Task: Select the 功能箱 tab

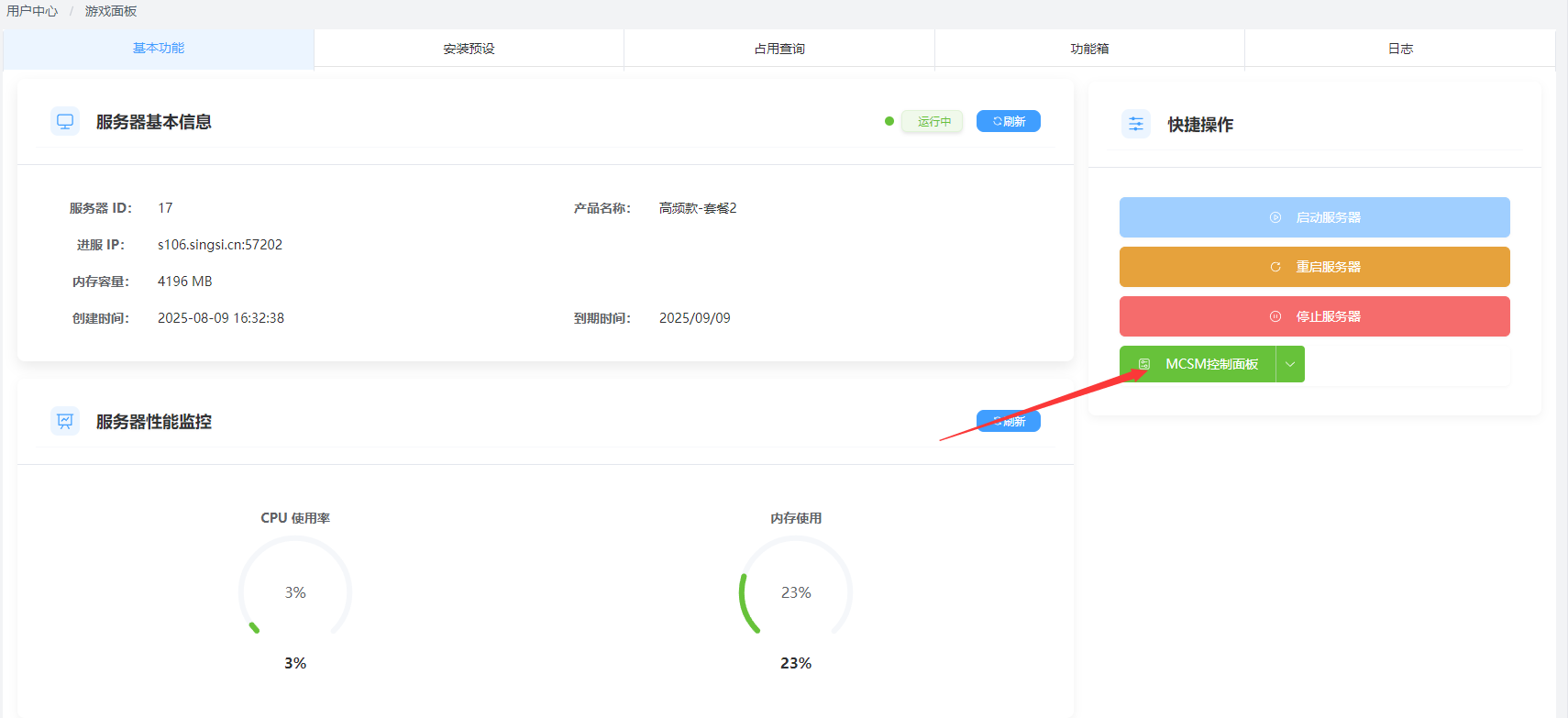Action: coord(1089,49)
